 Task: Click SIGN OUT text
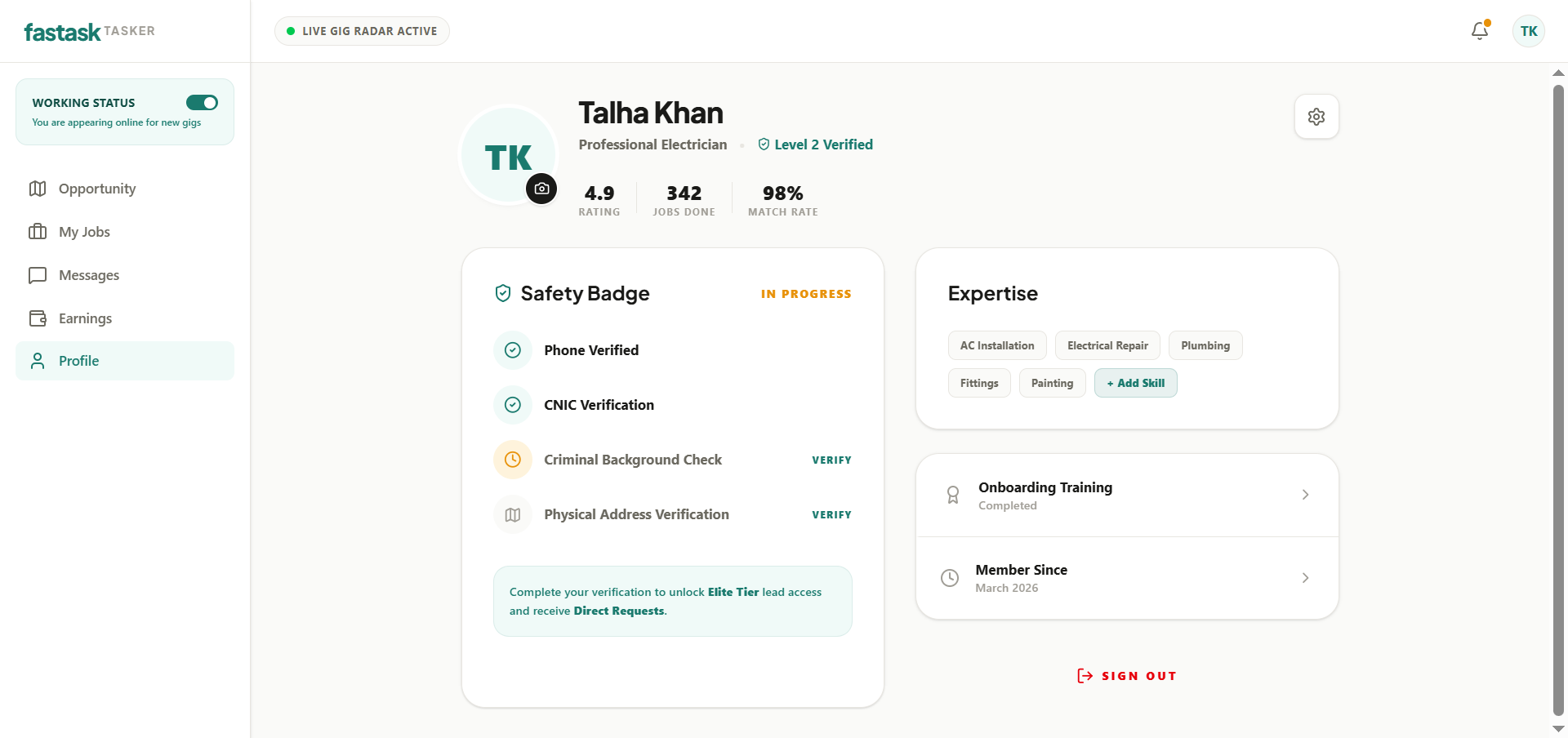pyautogui.click(x=1139, y=676)
